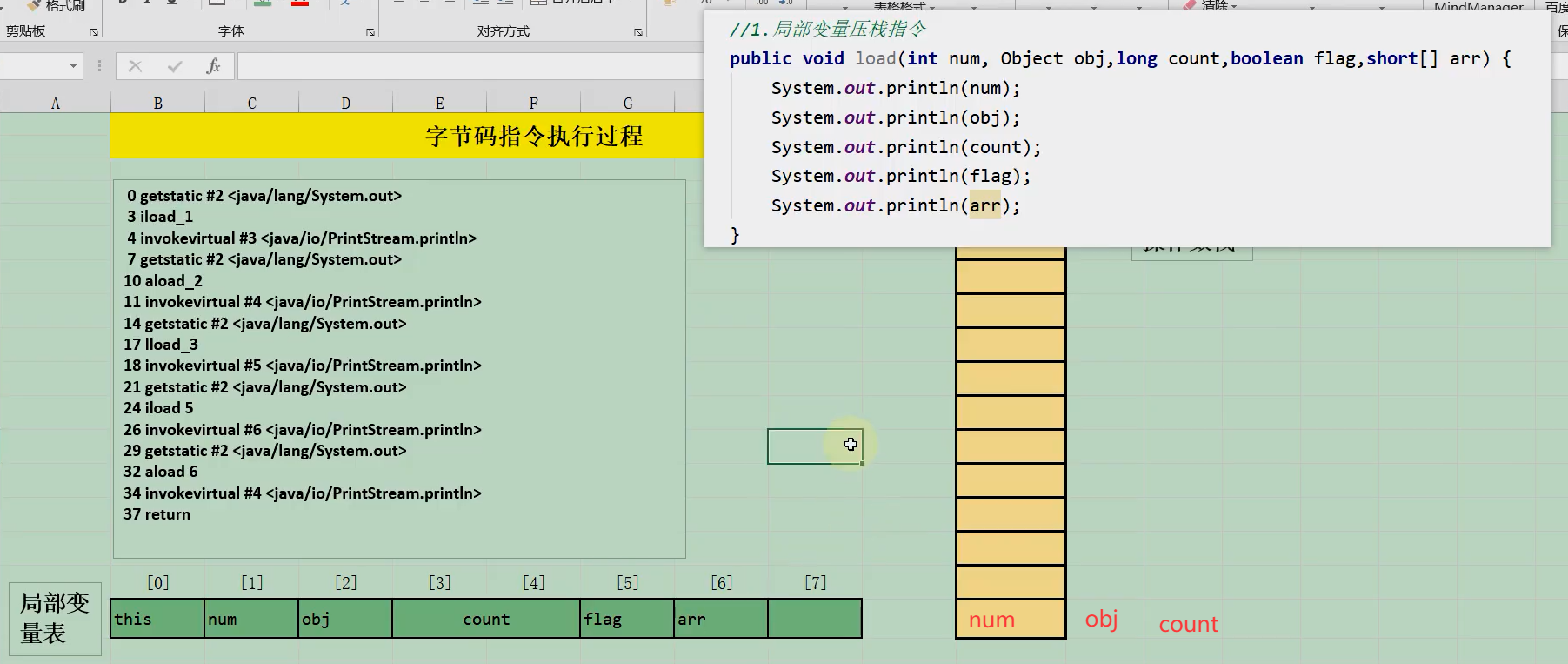Screen dimensions: 1568x664
Task: Click the '37 return' bytecode line
Action: point(157,514)
